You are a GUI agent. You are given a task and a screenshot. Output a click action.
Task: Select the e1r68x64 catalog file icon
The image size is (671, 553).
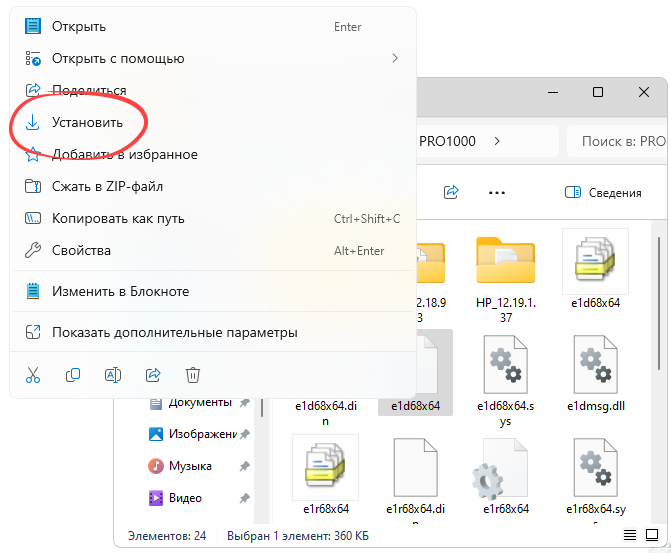(x=325, y=467)
